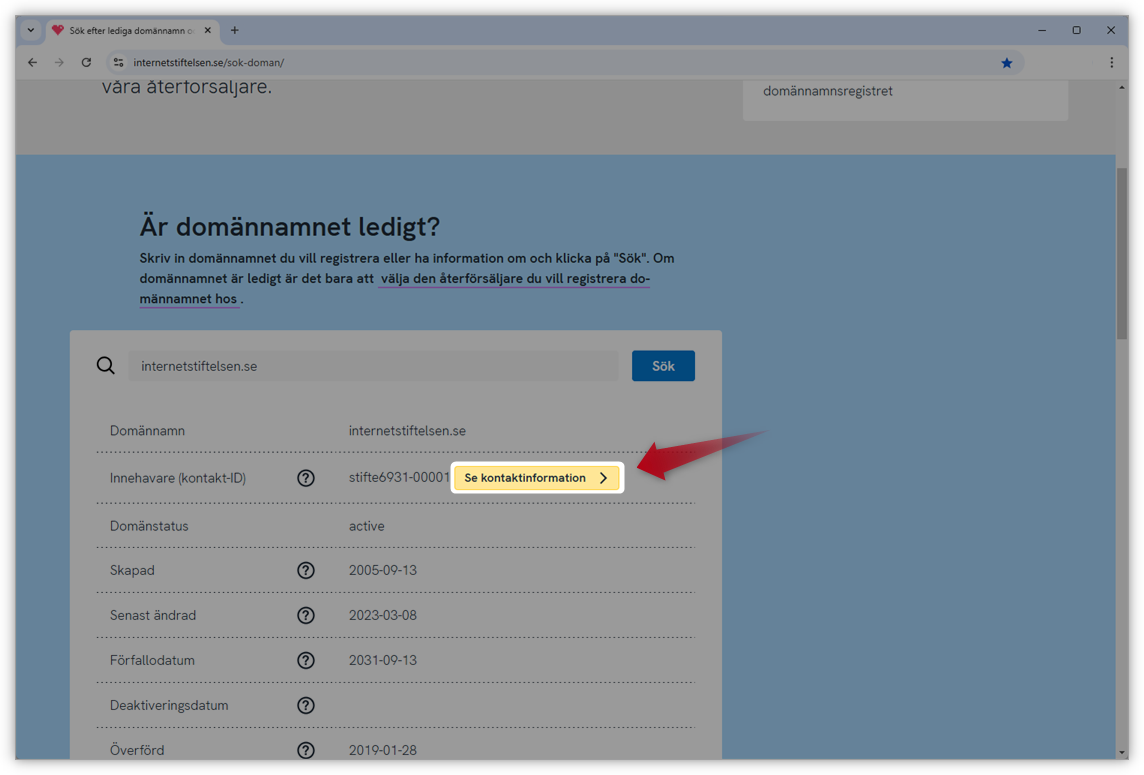This screenshot has width=1144, height=775.
Task: Open help for Senast ändrad field
Action: point(306,615)
